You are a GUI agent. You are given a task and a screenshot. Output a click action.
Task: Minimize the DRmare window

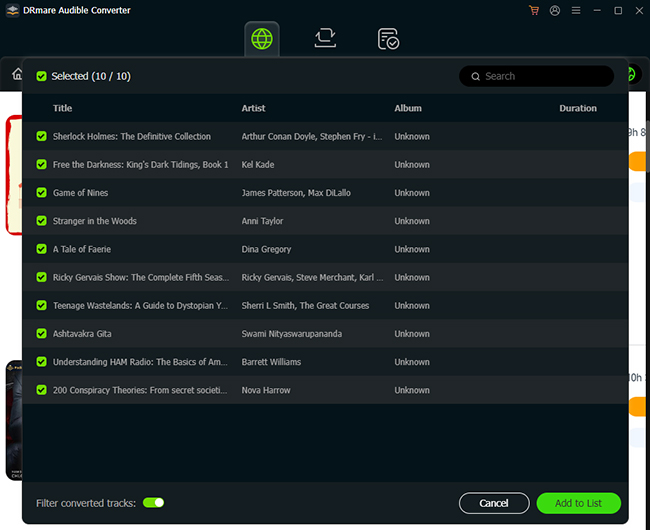(x=597, y=10)
